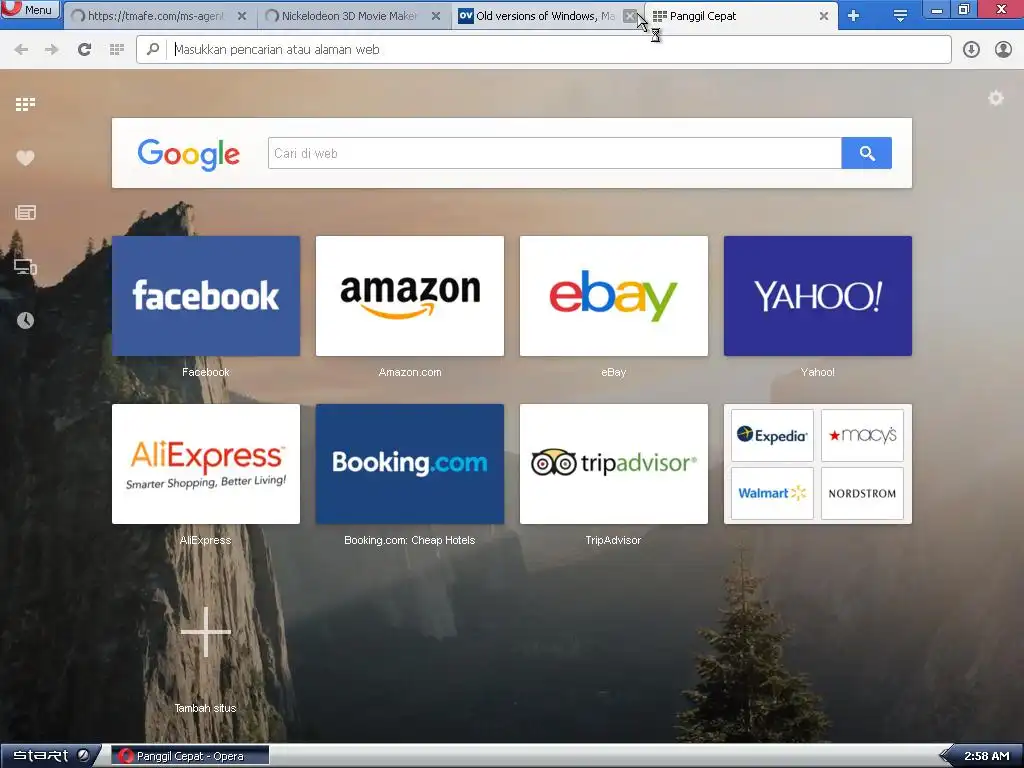The width and height of the screenshot is (1024, 768).
Task: Click the round icon next to Start
Action: point(84,755)
